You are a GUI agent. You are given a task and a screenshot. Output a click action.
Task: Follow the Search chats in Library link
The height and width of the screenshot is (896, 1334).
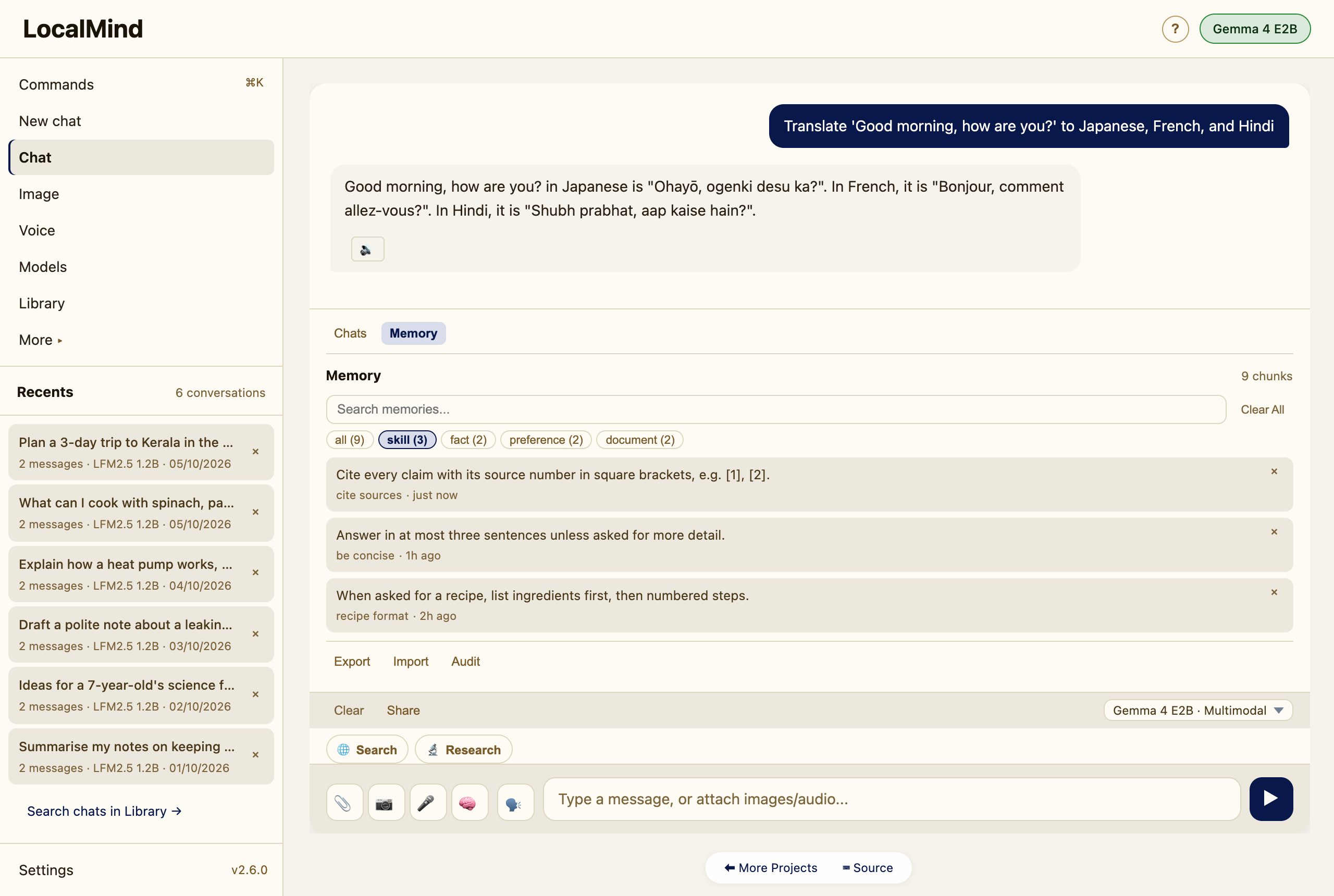tap(104, 811)
